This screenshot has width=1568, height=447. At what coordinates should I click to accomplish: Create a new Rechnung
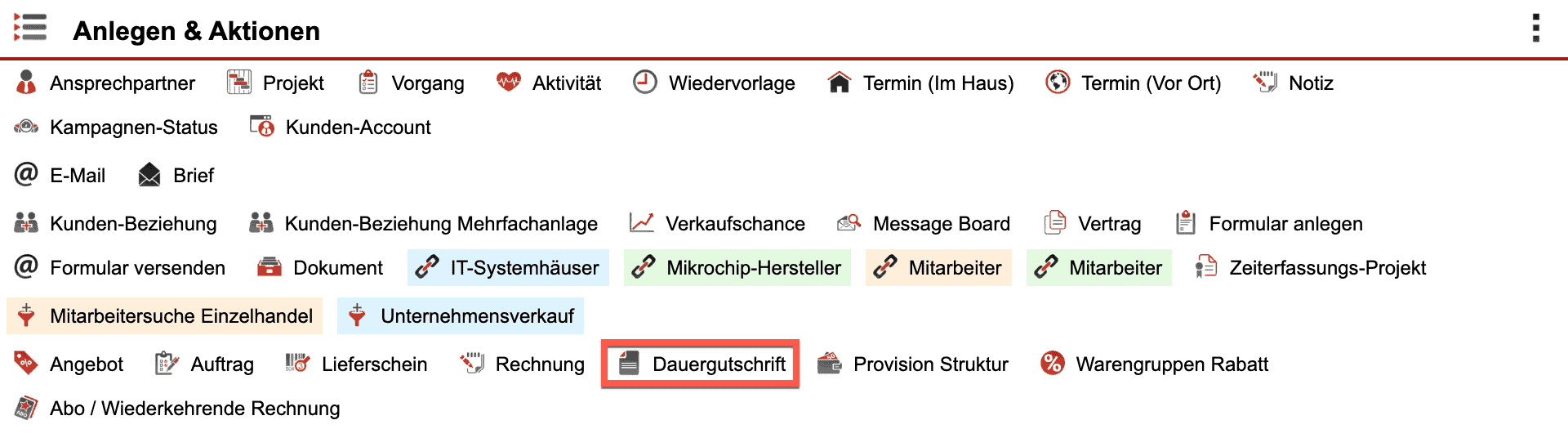539,364
